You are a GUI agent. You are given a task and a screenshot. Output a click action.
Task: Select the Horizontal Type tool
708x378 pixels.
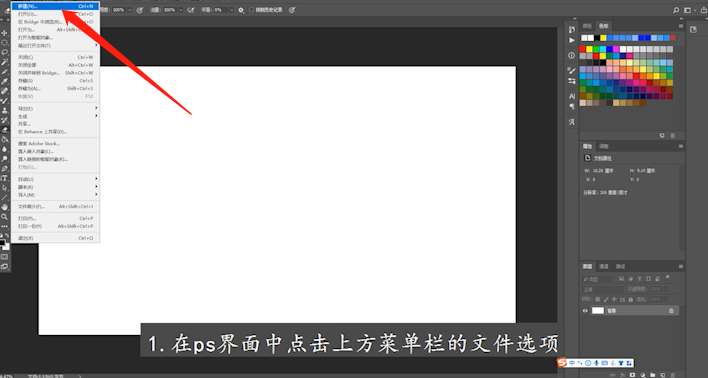5,178
